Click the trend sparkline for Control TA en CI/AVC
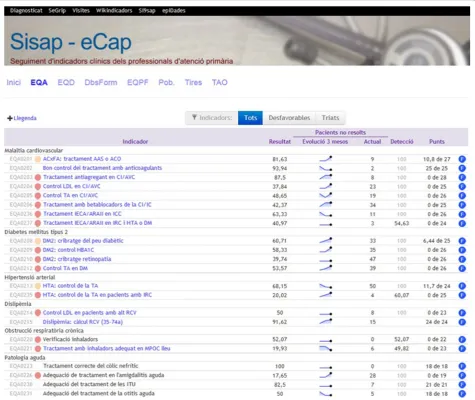Screen dimensions: 475x400 pos(326,196)
